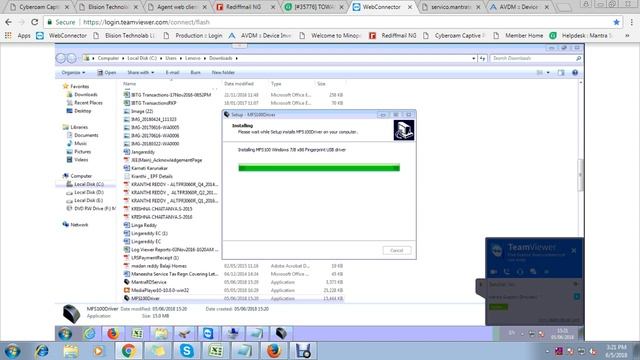Image resolution: width=640 pixels, height=360 pixels.
Task: Click the Explorer back navigation button
Action: pyautogui.click(x=61, y=58)
